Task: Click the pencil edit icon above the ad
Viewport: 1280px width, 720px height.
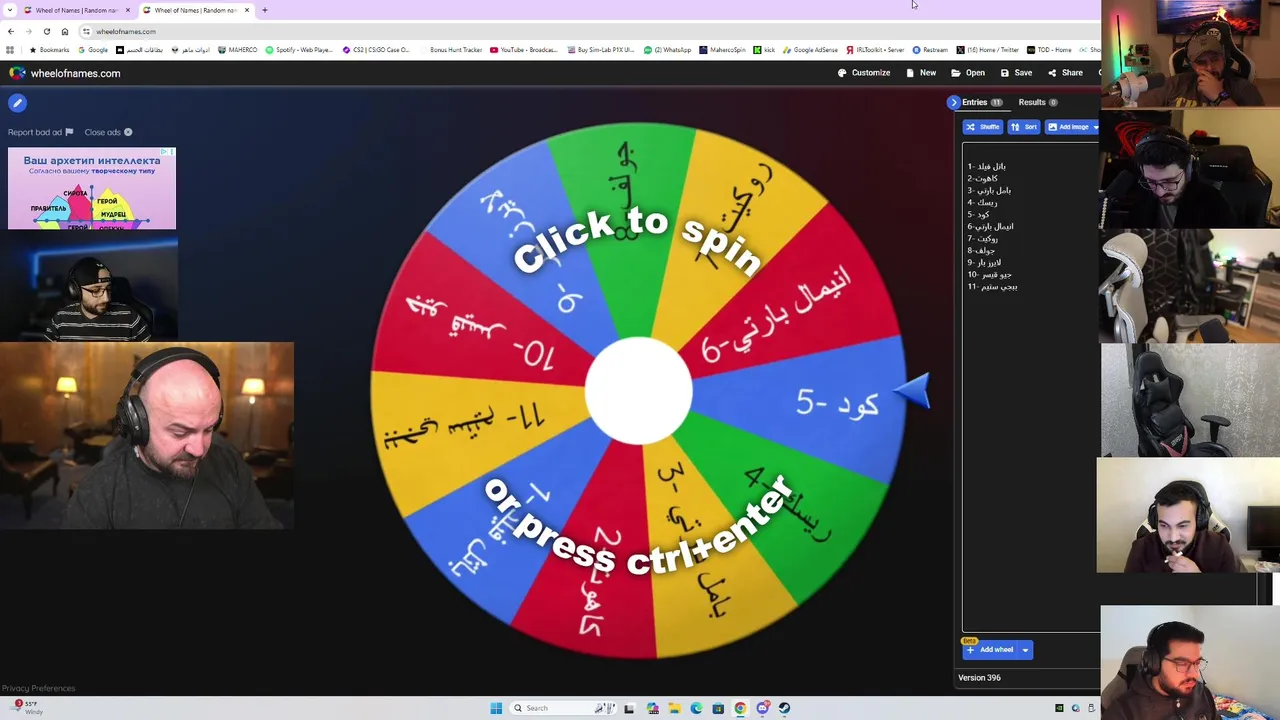Action: coord(17,102)
